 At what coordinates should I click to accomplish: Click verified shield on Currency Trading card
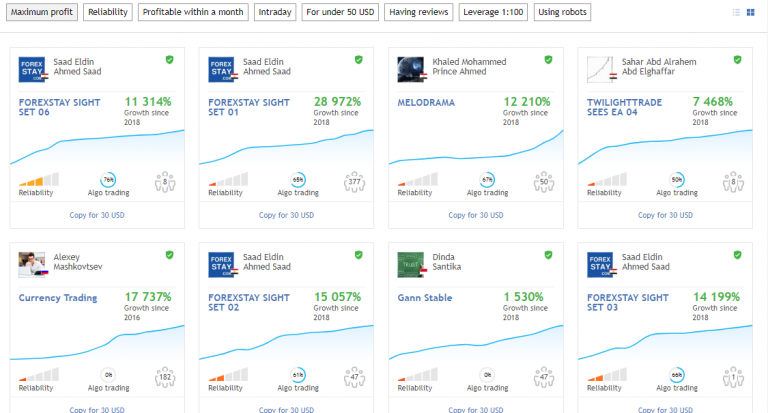[169, 255]
